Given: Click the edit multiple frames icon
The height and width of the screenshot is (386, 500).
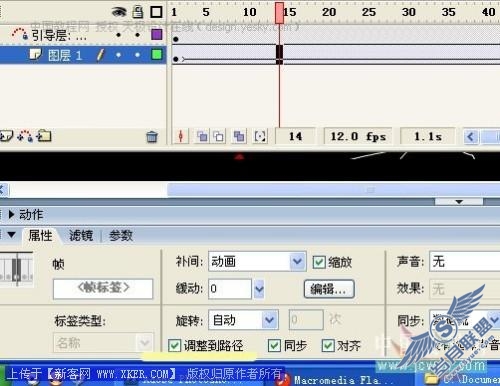Looking at the screenshot, I should click(x=239, y=136).
